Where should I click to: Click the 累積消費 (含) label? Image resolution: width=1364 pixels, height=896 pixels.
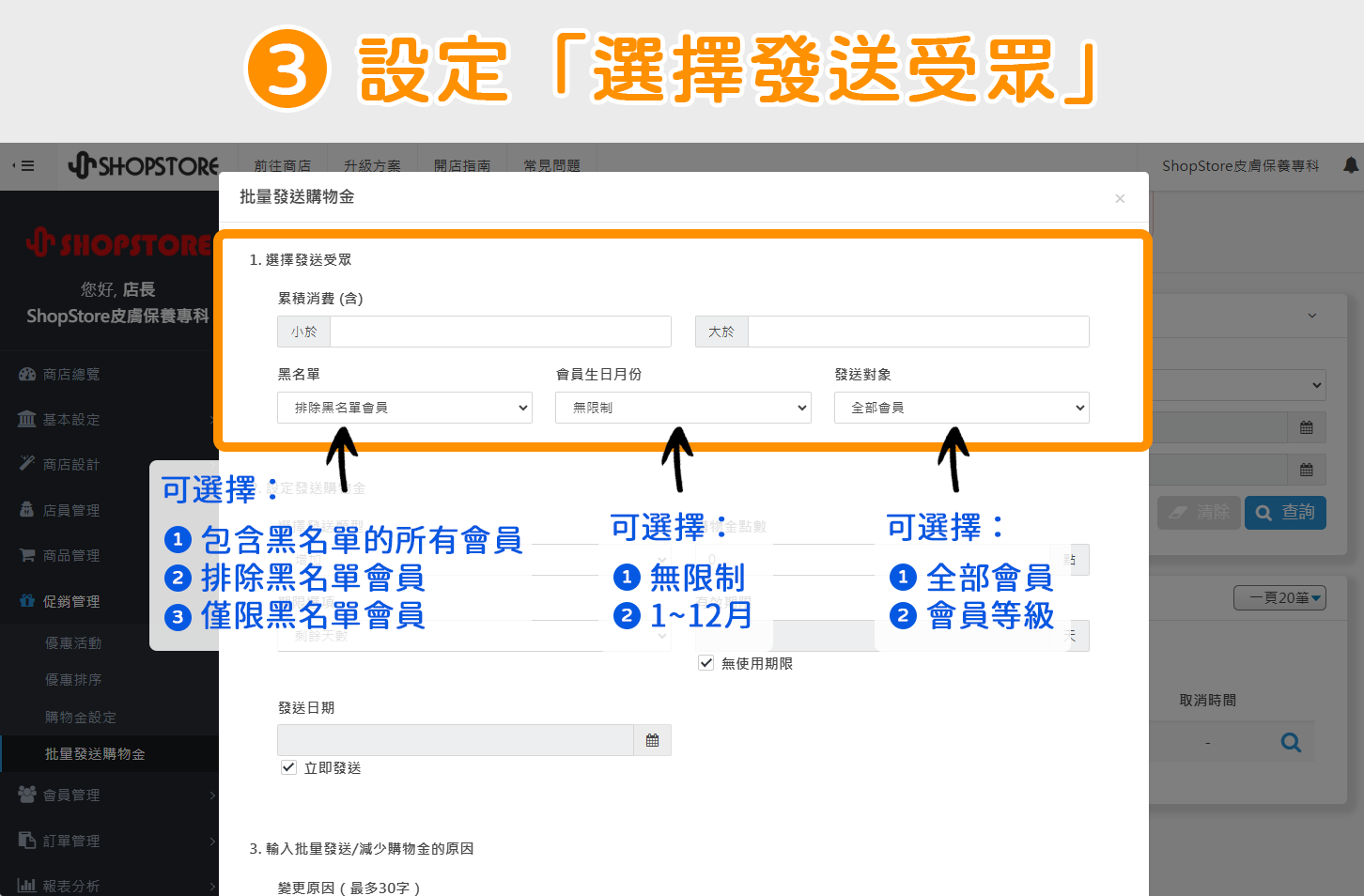[320, 299]
